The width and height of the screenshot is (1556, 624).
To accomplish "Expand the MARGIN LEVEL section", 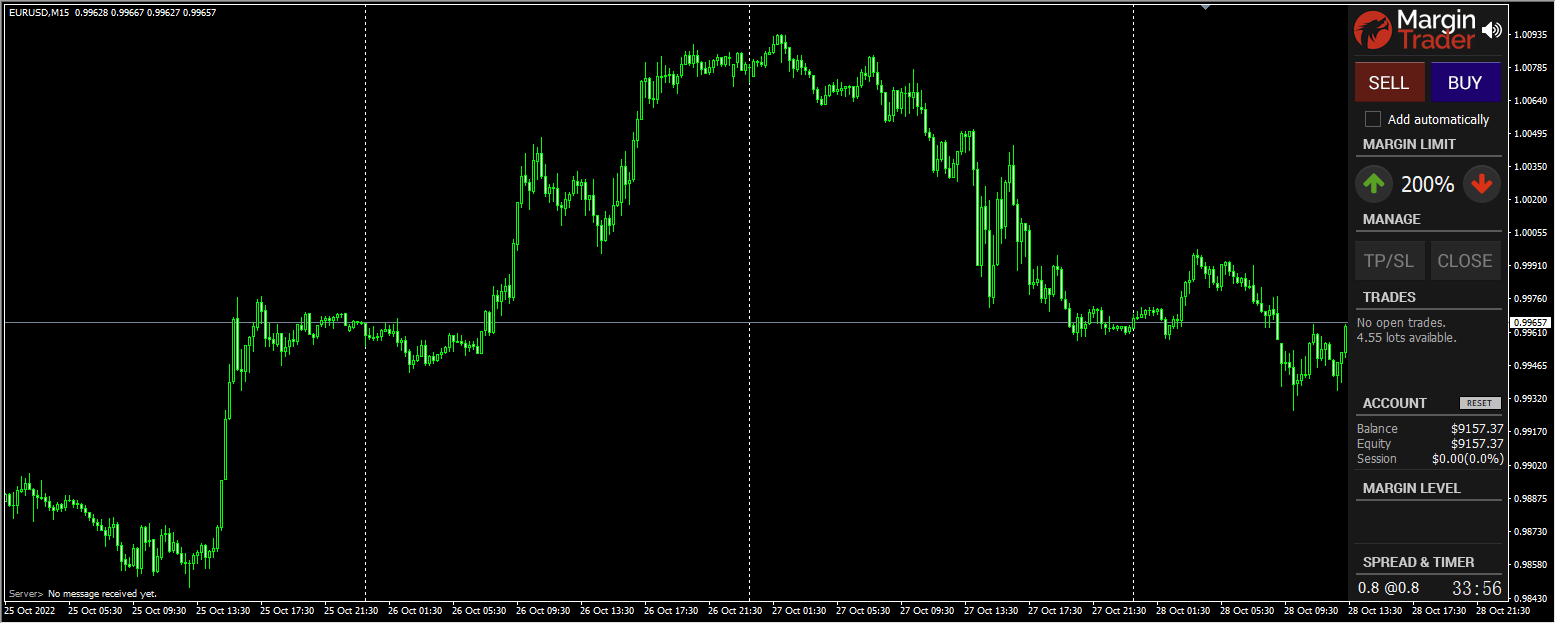I will tap(1412, 488).
